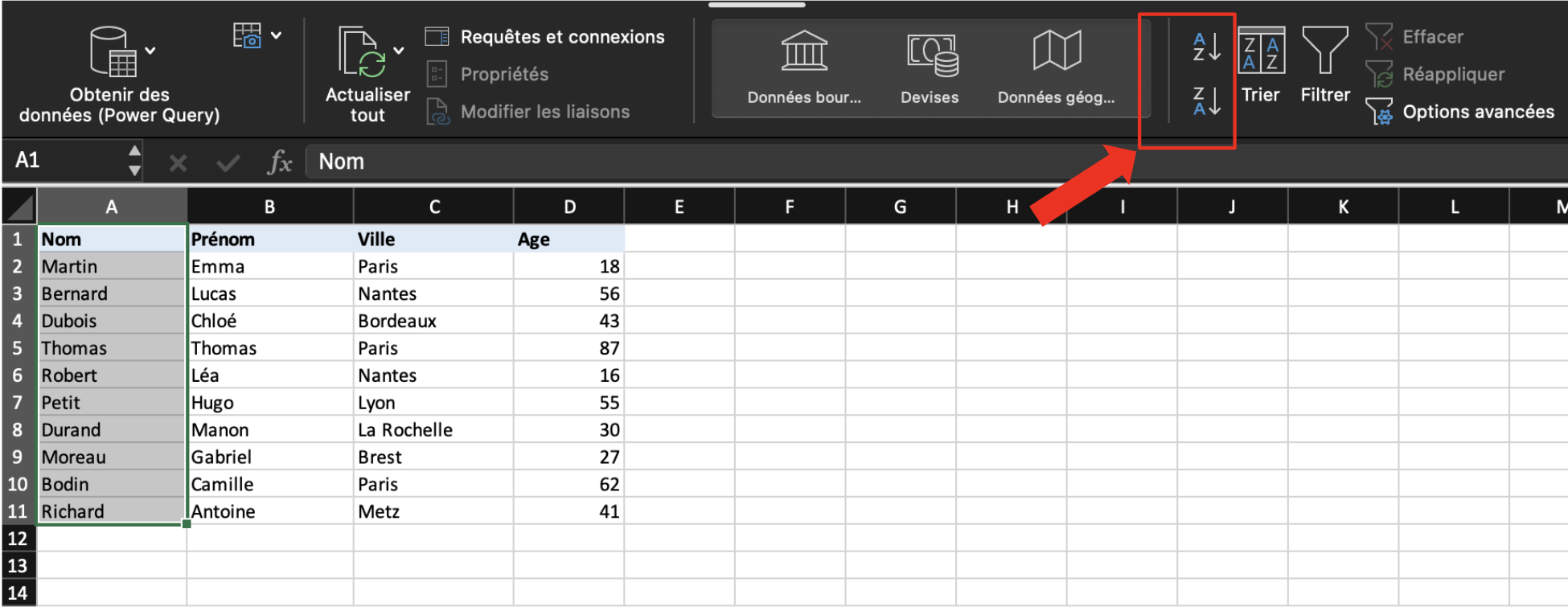
Task: Expand the data from picture dropdown chevron
Action: click(277, 35)
